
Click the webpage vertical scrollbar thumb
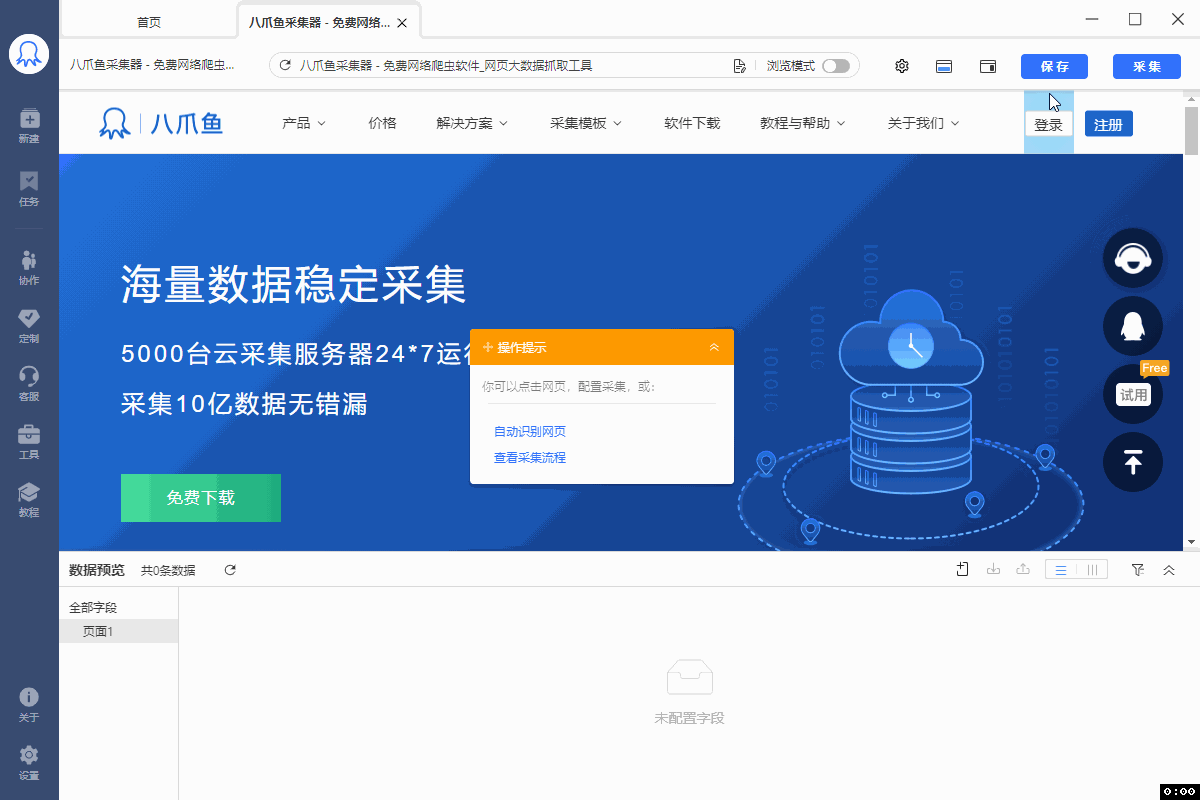point(1191,133)
